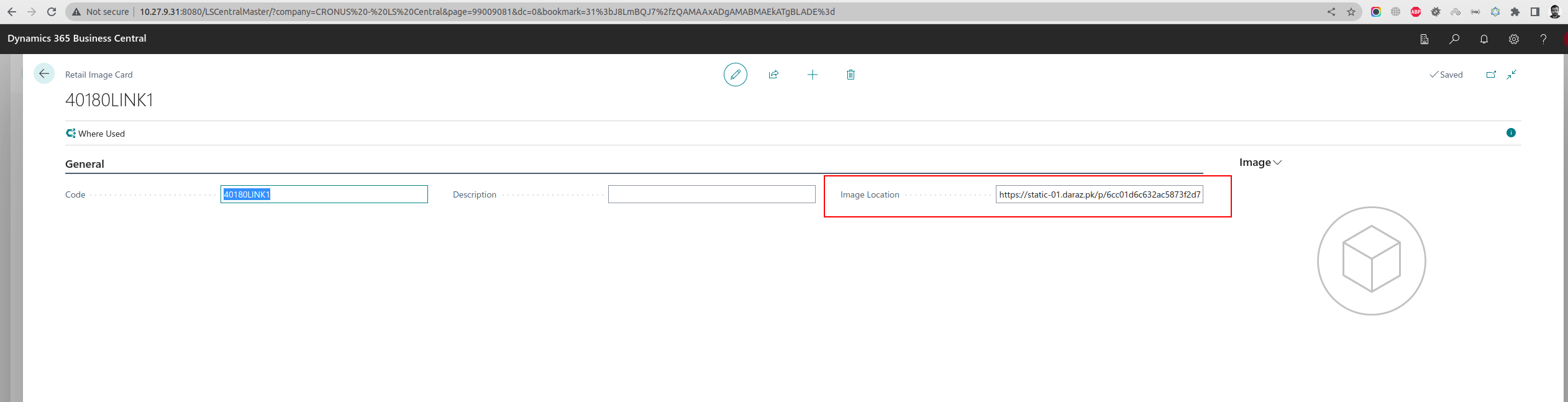The image size is (1568, 402).
Task: Open the AdBlock Plus extension icon
Action: pos(1416,12)
